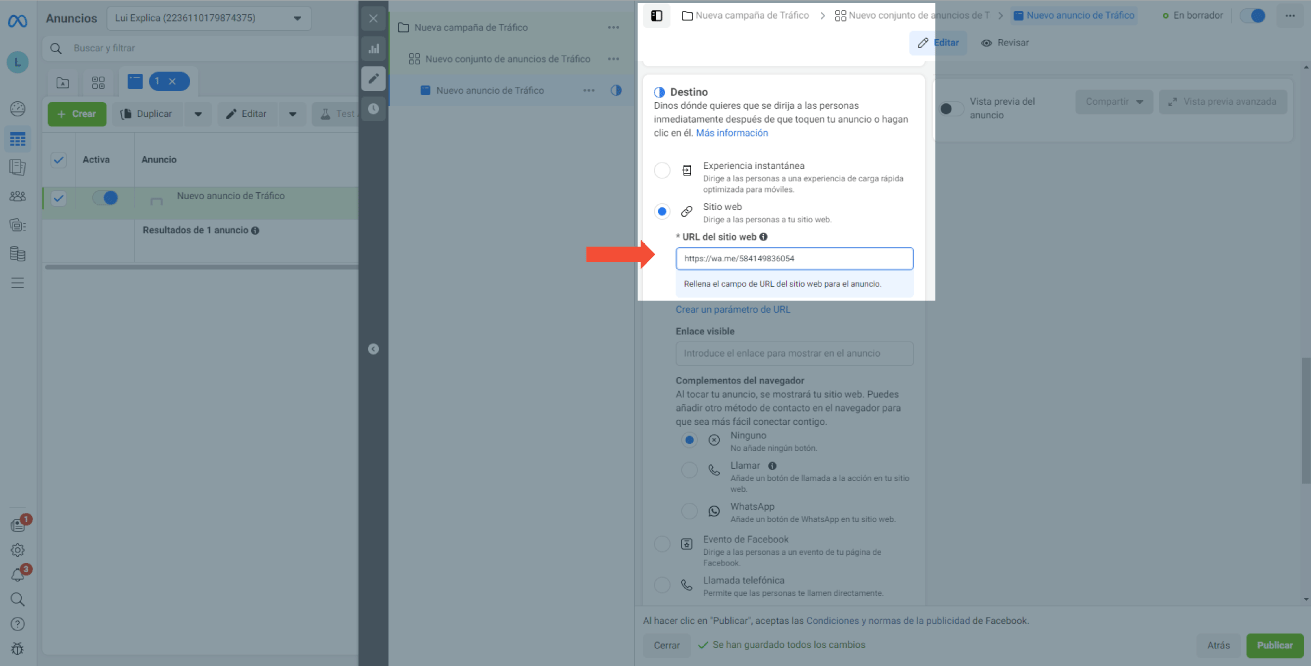Toggle the Activa switch for Nuevo anuncio
Viewport: 1311px width, 666px height.
coord(105,198)
